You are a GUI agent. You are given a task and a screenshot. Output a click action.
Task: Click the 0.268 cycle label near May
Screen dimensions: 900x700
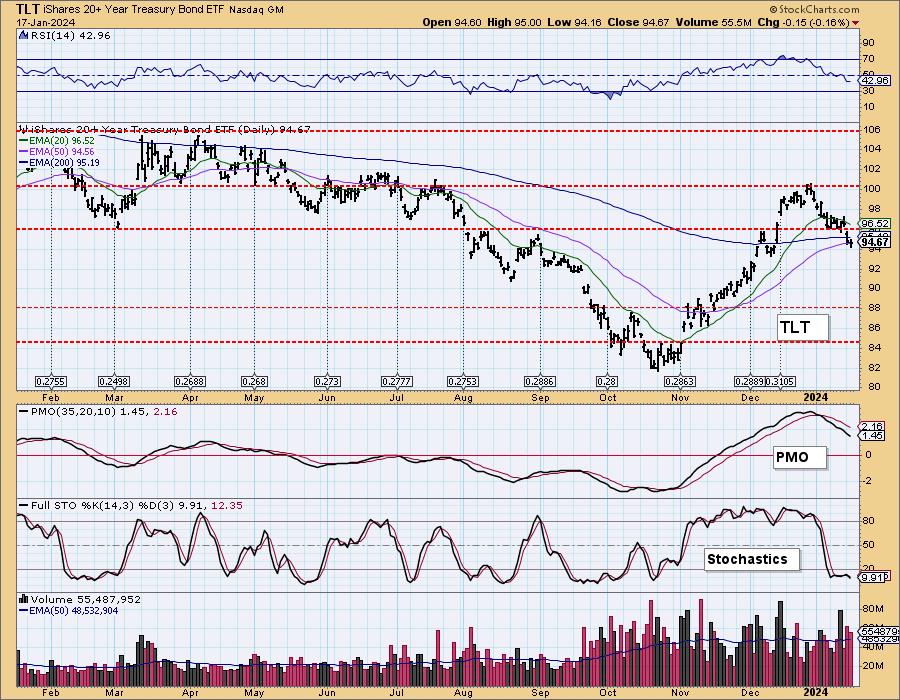pos(254,382)
